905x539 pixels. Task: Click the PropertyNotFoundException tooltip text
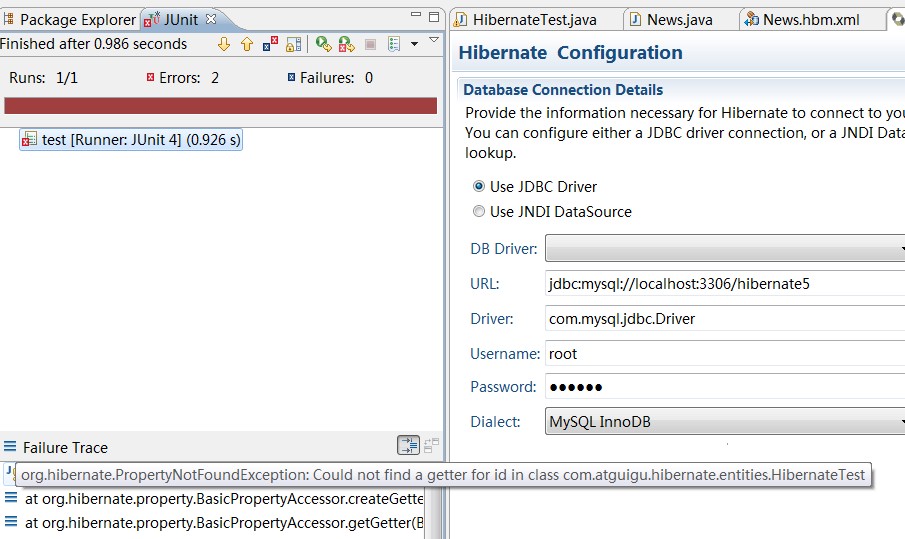tap(443, 475)
